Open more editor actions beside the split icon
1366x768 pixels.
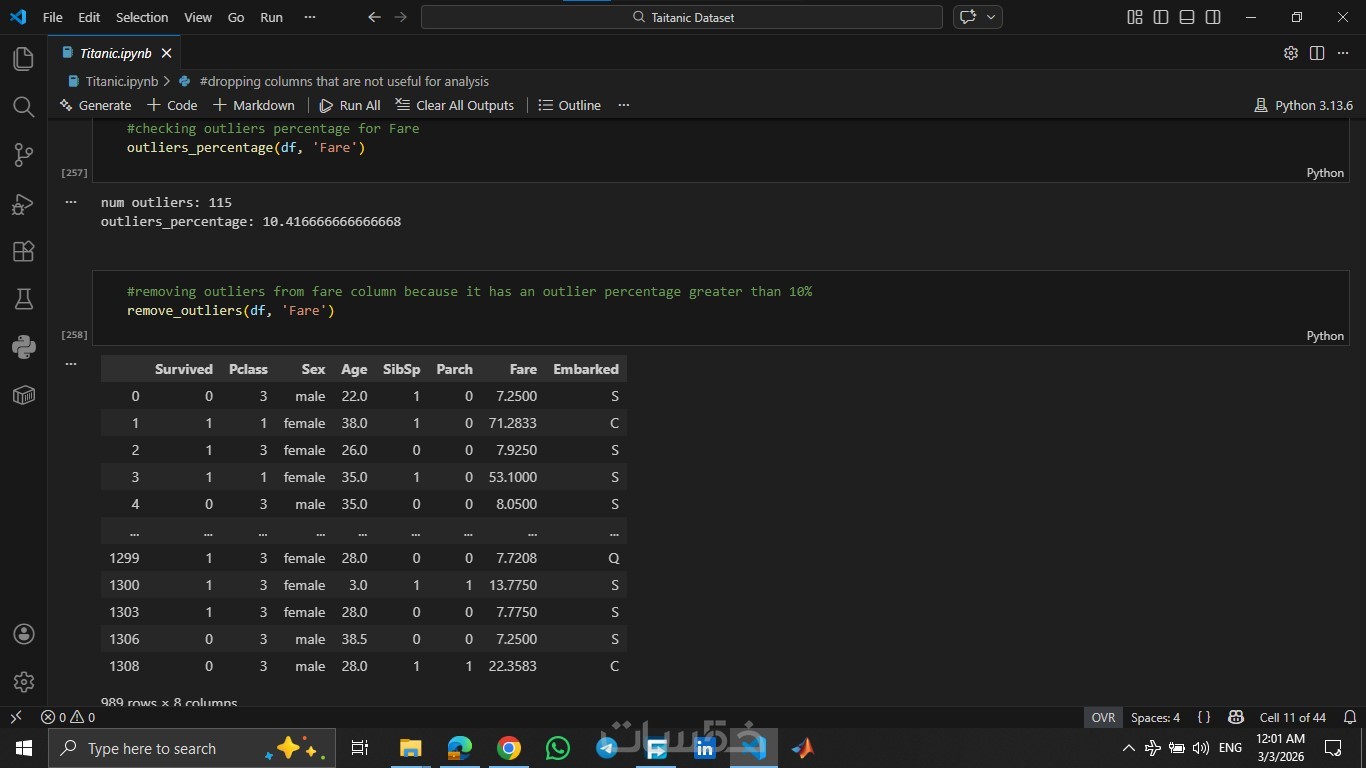pyautogui.click(x=1343, y=53)
